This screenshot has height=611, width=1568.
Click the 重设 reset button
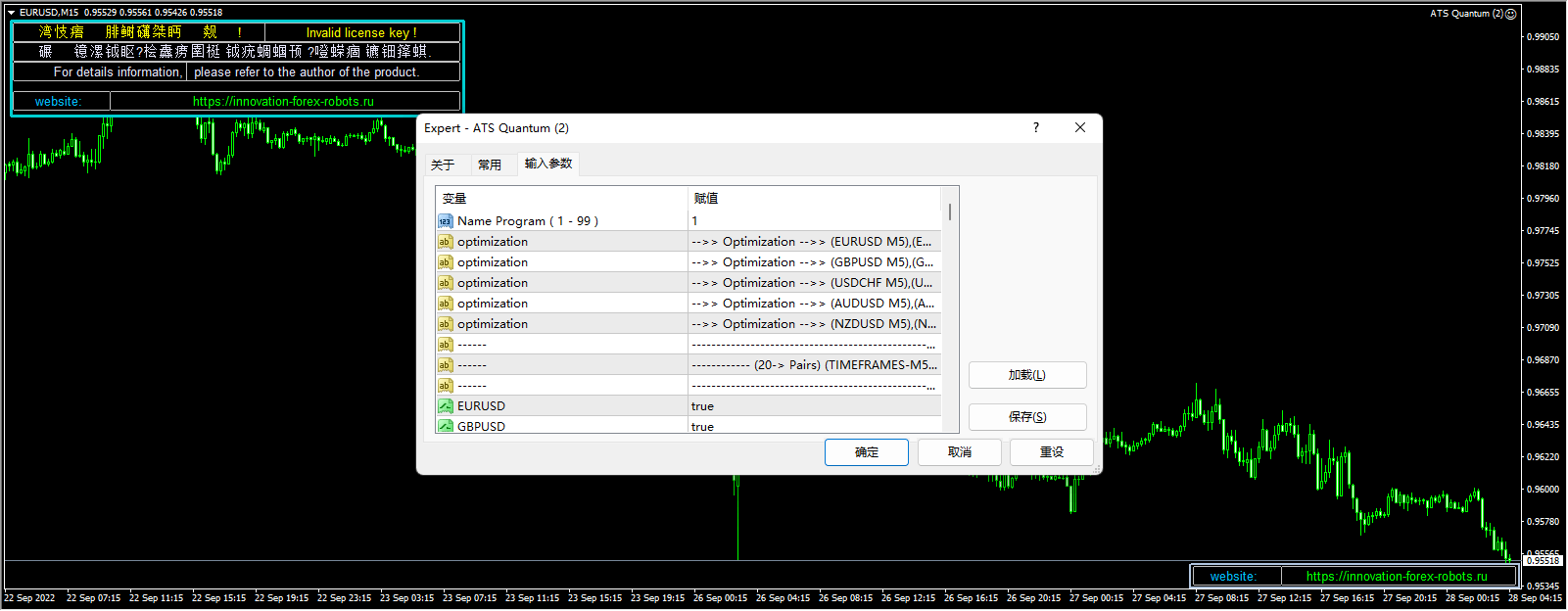pyautogui.click(x=1051, y=452)
